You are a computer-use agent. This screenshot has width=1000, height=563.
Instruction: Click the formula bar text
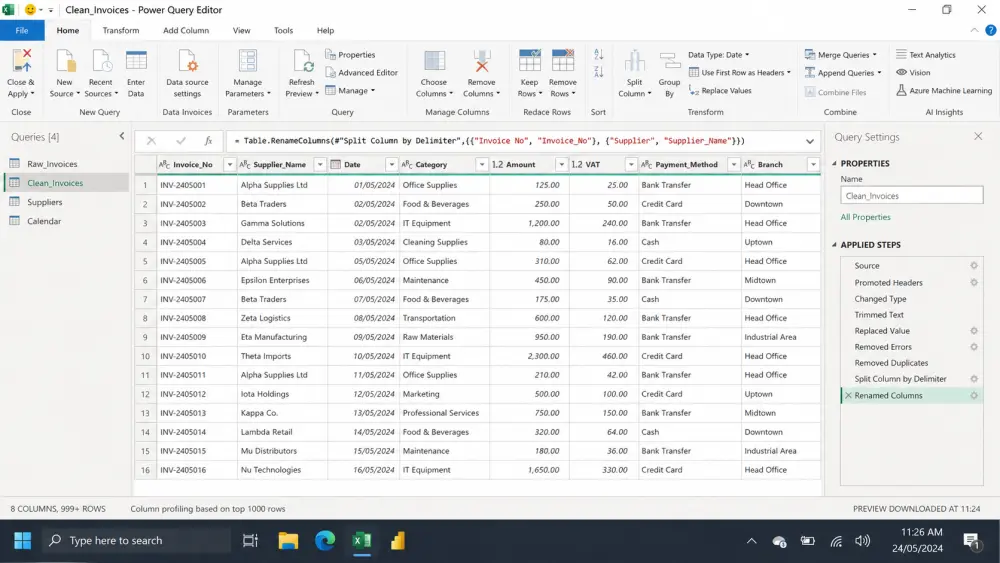coord(489,141)
